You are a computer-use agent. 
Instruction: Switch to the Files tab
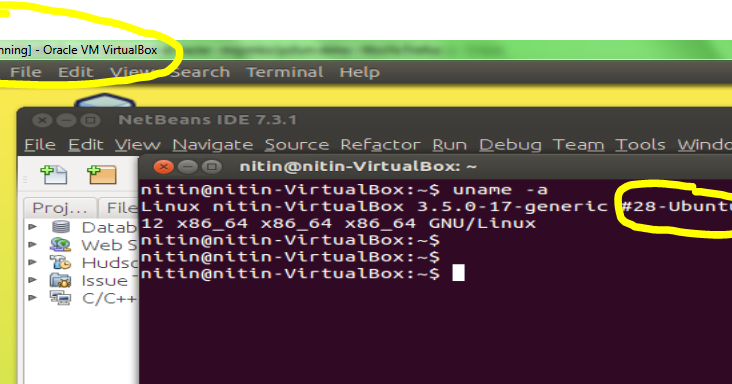point(120,208)
